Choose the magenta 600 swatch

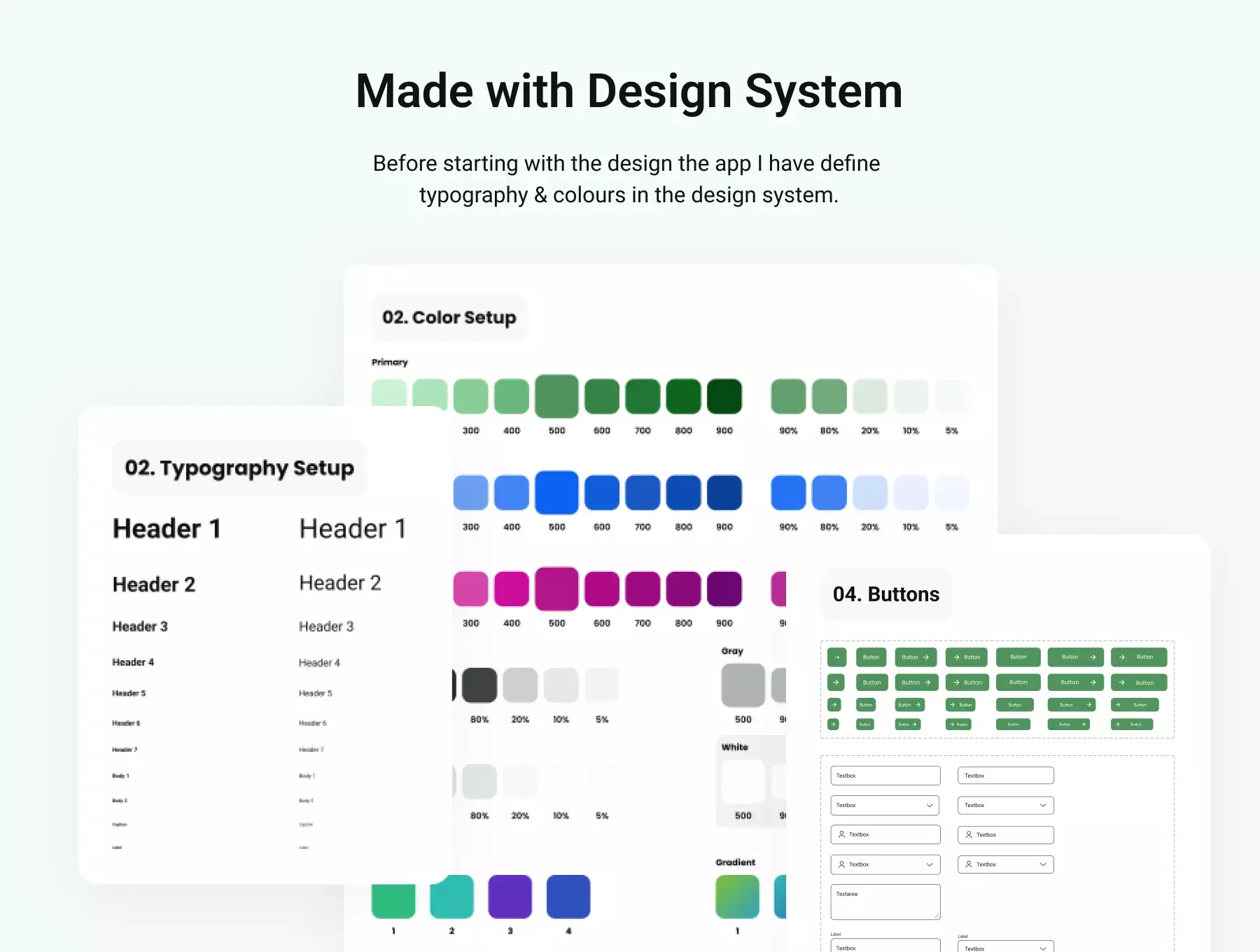602,589
